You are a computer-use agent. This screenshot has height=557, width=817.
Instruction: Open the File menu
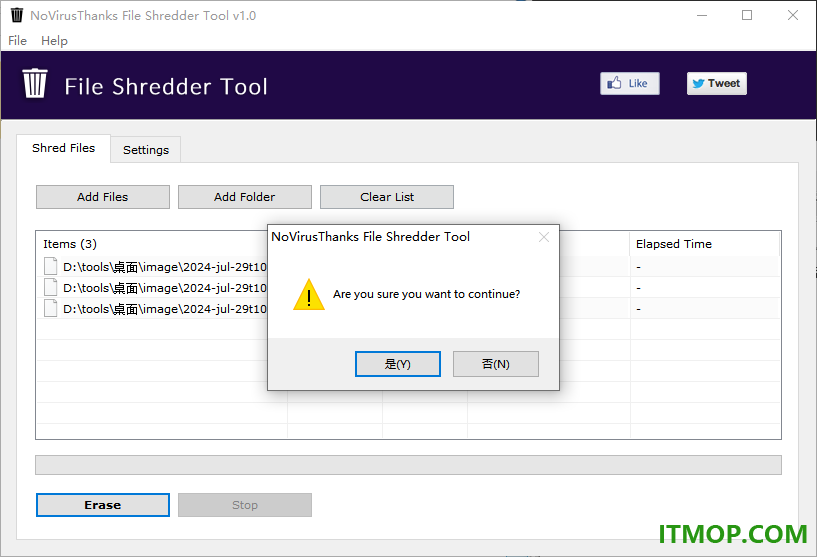point(17,41)
